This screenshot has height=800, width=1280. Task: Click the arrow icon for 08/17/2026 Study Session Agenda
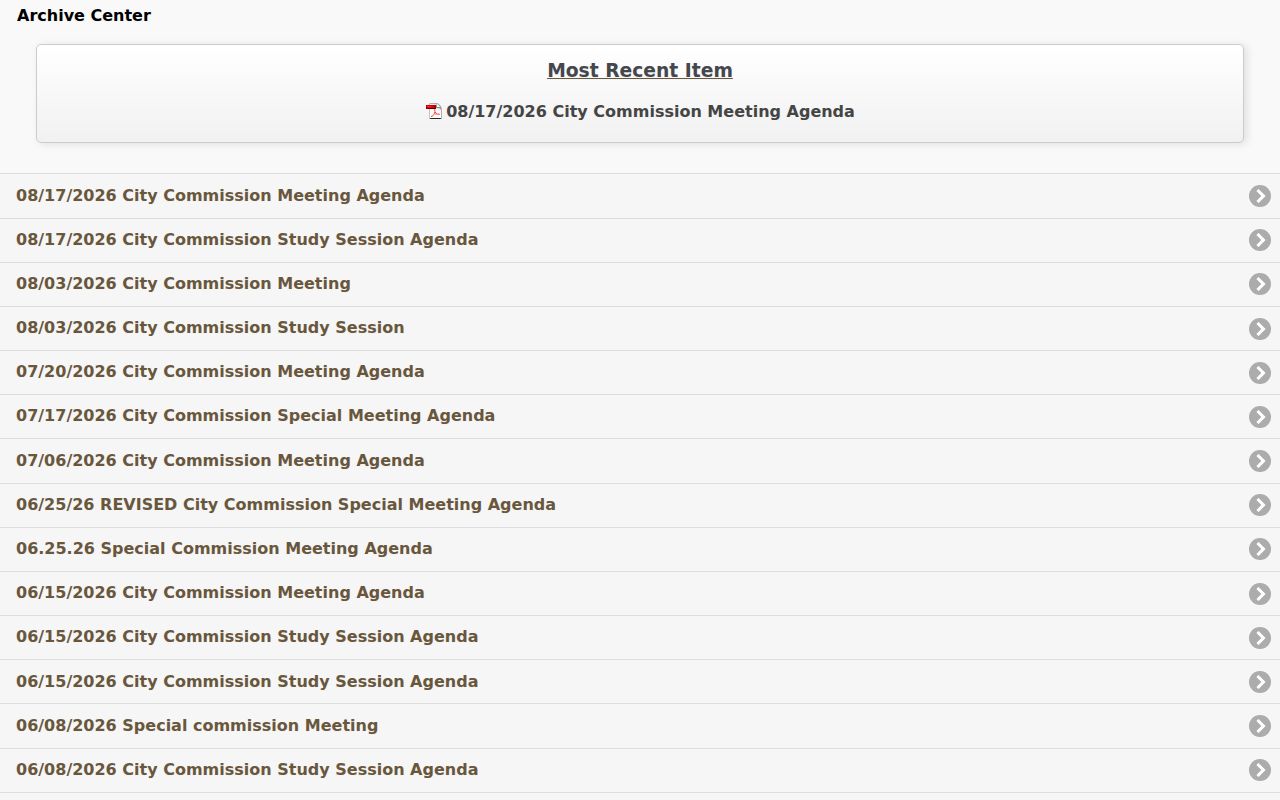point(1260,240)
